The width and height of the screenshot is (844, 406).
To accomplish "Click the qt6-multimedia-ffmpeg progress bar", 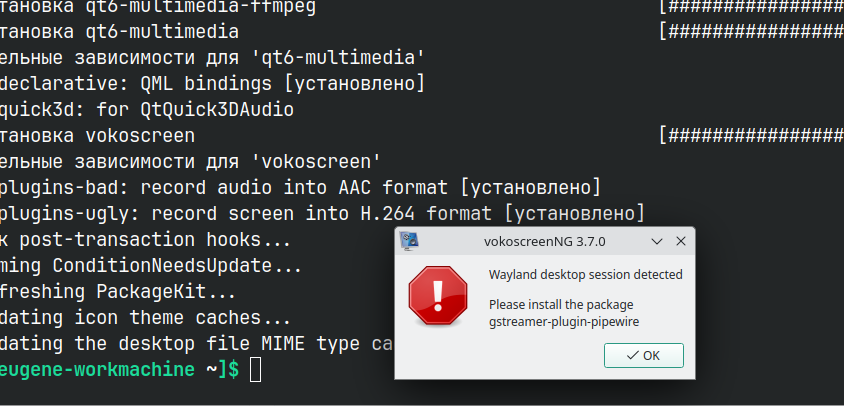I will tap(751, 6).
